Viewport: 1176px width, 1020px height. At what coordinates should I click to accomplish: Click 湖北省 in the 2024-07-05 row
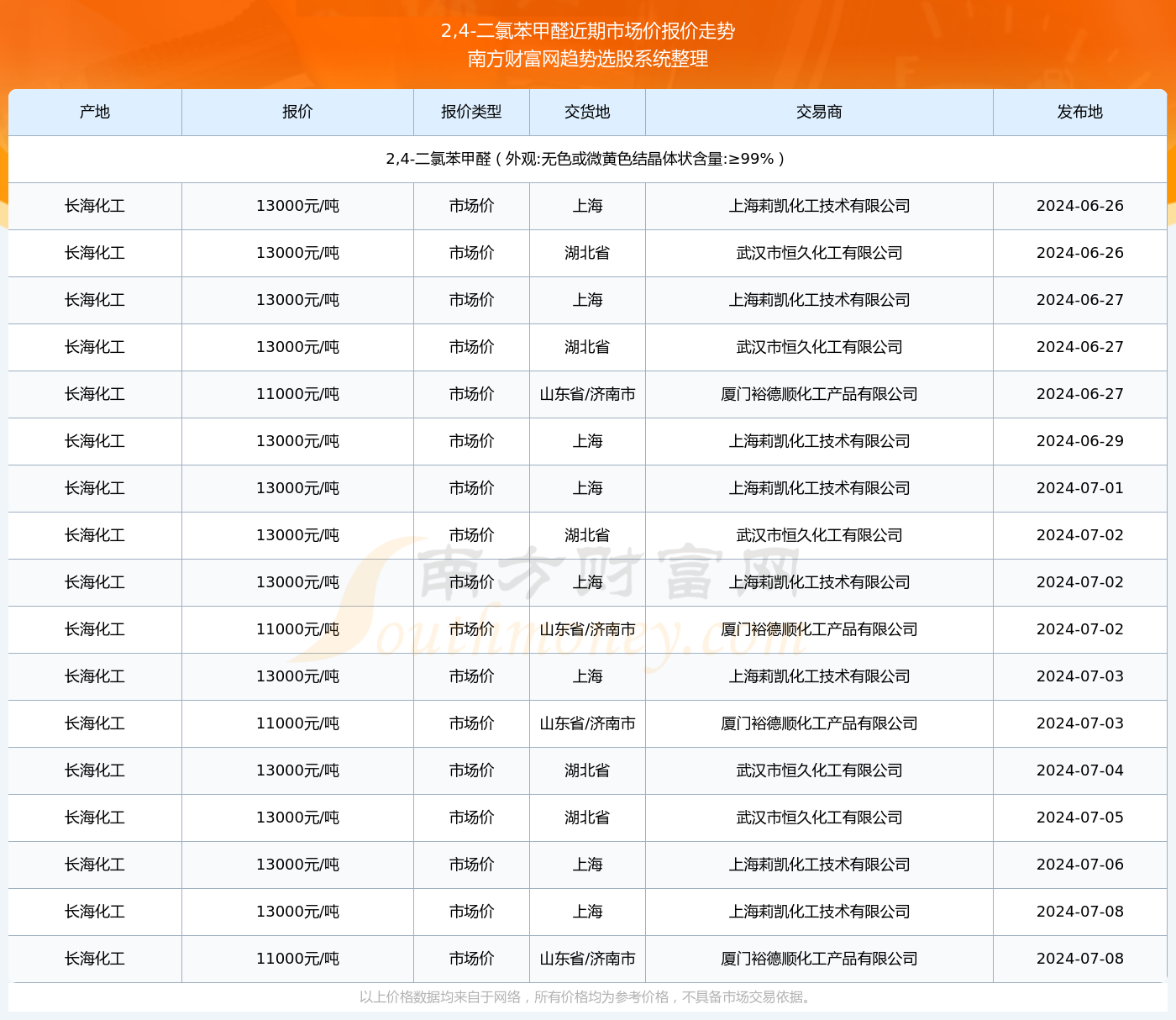click(x=587, y=818)
